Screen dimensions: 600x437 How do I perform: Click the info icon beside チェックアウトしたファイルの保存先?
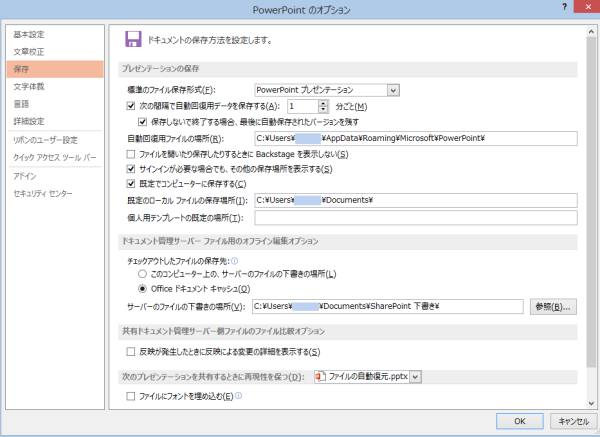pyautogui.click(x=235, y=260)
